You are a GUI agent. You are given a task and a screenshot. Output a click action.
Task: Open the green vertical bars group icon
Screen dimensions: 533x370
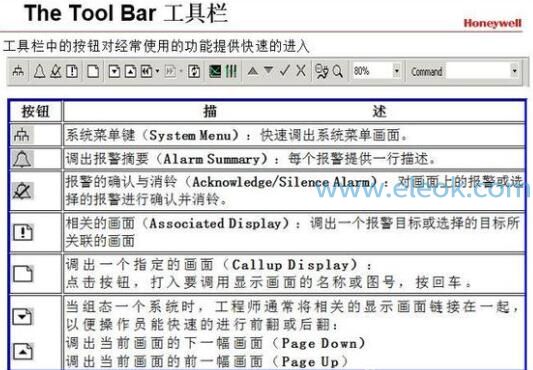231,71
